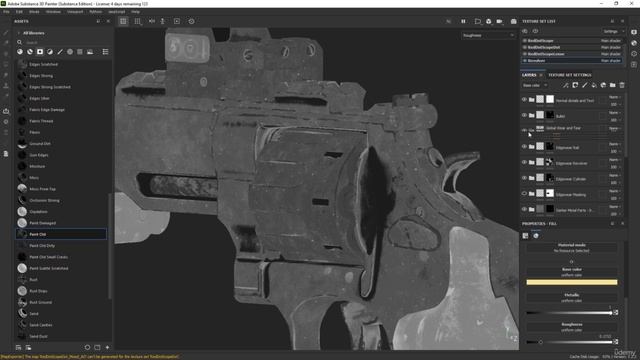Select the Paint brush tool in left toolbar
Image resolution: width=640 pixels, height=360 pixels.
point(6,32)
